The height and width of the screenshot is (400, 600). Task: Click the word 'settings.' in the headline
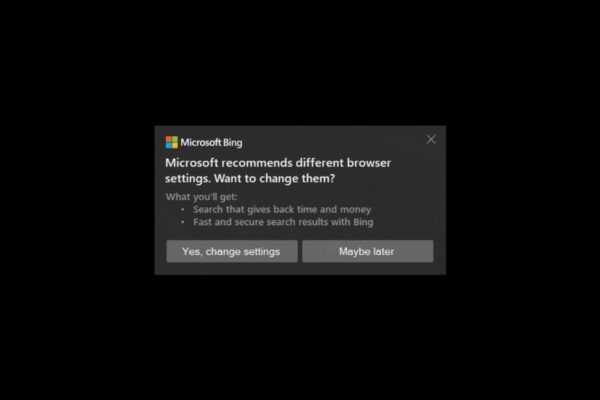click(x=188, y=179)
